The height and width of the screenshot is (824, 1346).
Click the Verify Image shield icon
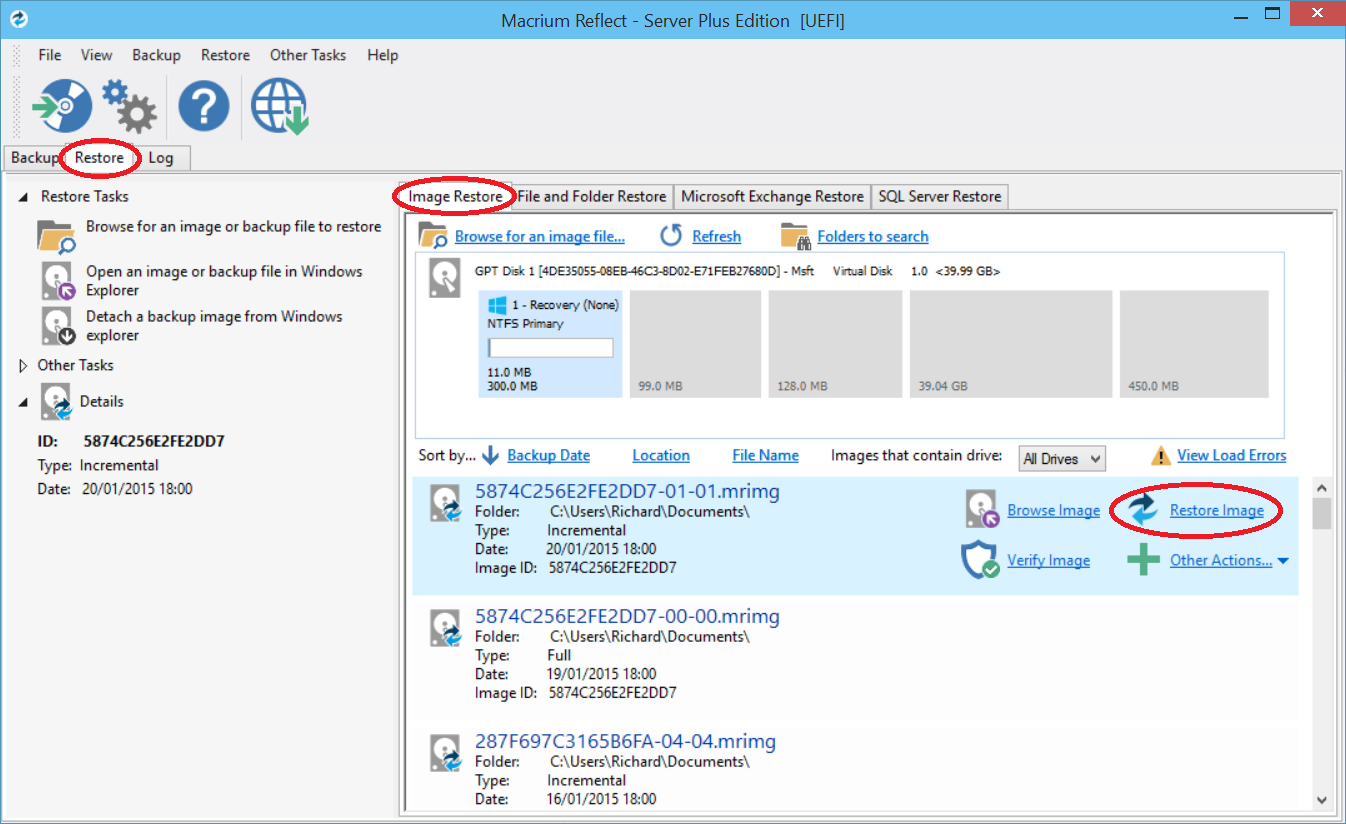point(980,560)
